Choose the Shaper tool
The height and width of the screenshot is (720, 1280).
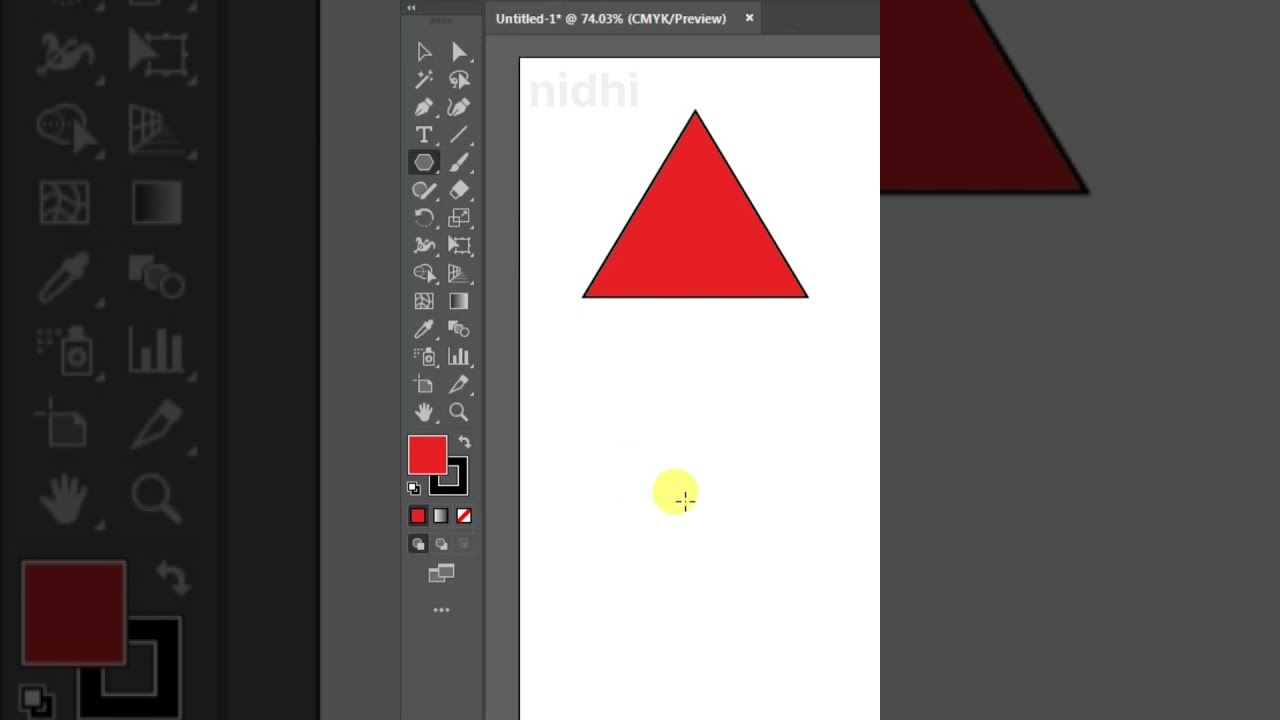(424, 190)
